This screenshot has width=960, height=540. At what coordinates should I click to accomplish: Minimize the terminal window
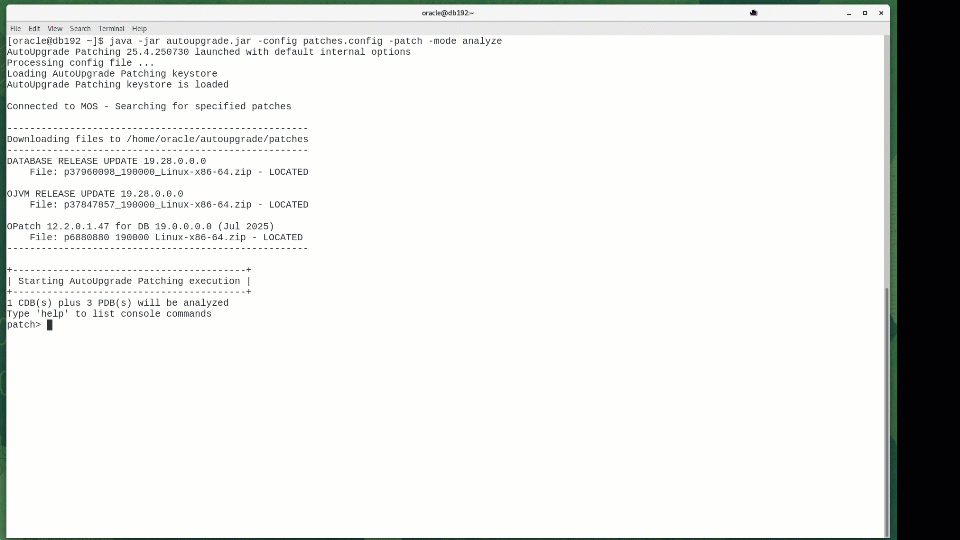tap(849, 13)
